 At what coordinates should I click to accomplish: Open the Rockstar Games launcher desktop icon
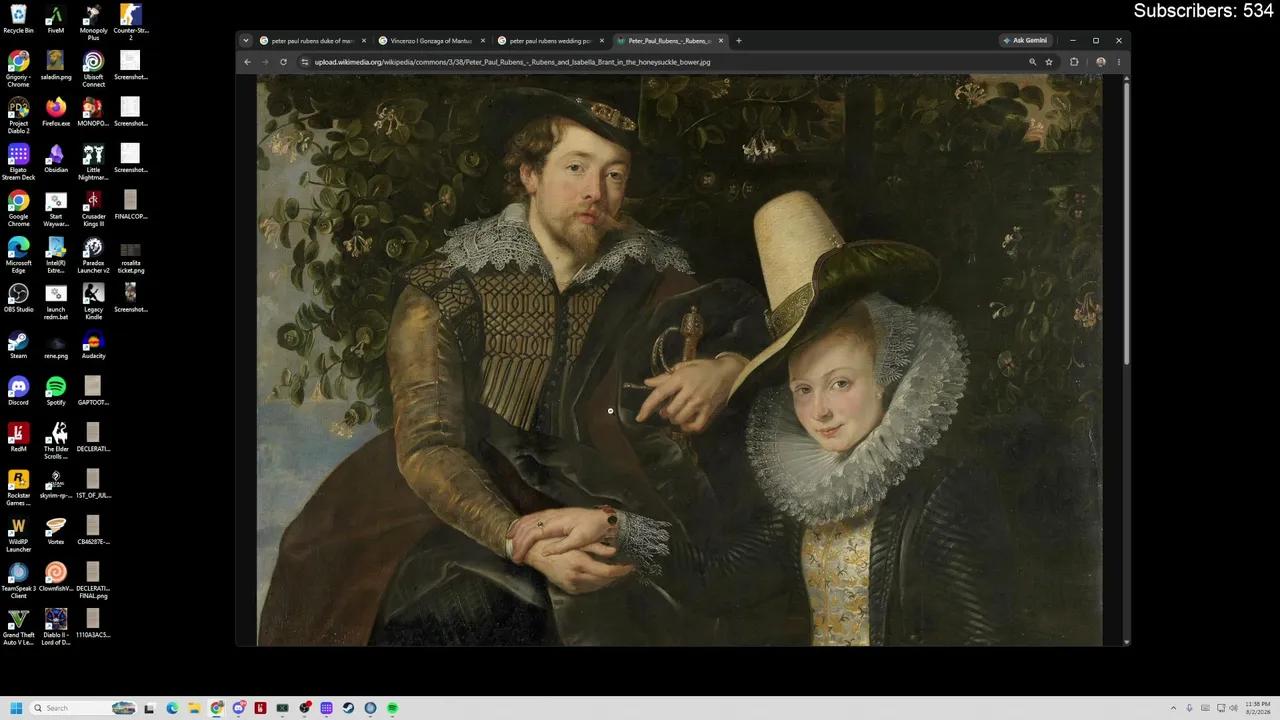coord(18,487)
